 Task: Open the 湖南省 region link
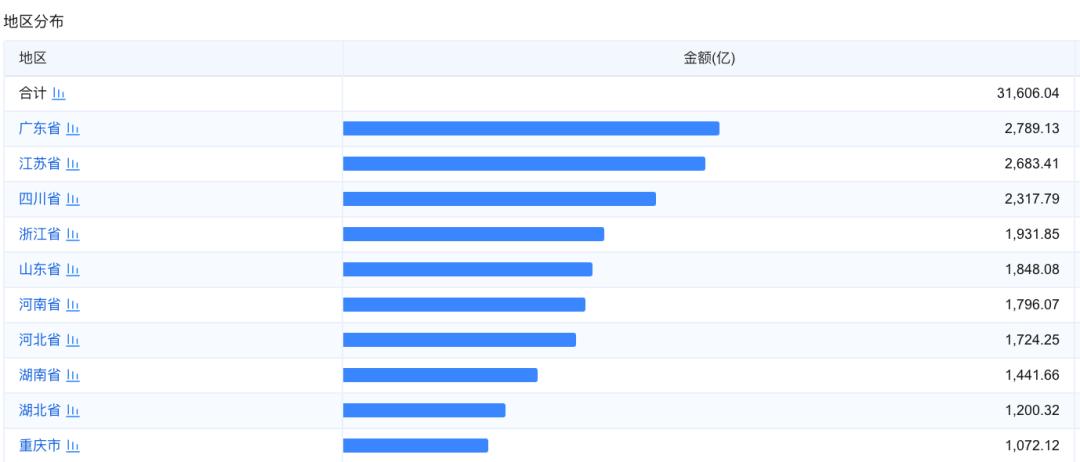tap(40, 375)
